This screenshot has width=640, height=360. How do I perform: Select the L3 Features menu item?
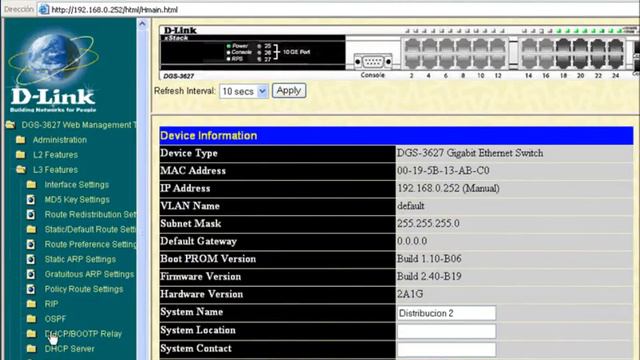[x=55, y=169]
